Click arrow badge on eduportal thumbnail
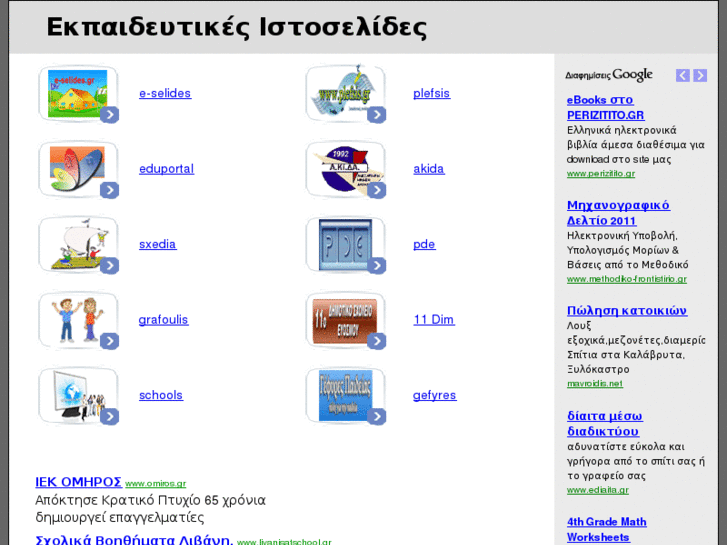727x545 pixels. (x=109, y=190)
